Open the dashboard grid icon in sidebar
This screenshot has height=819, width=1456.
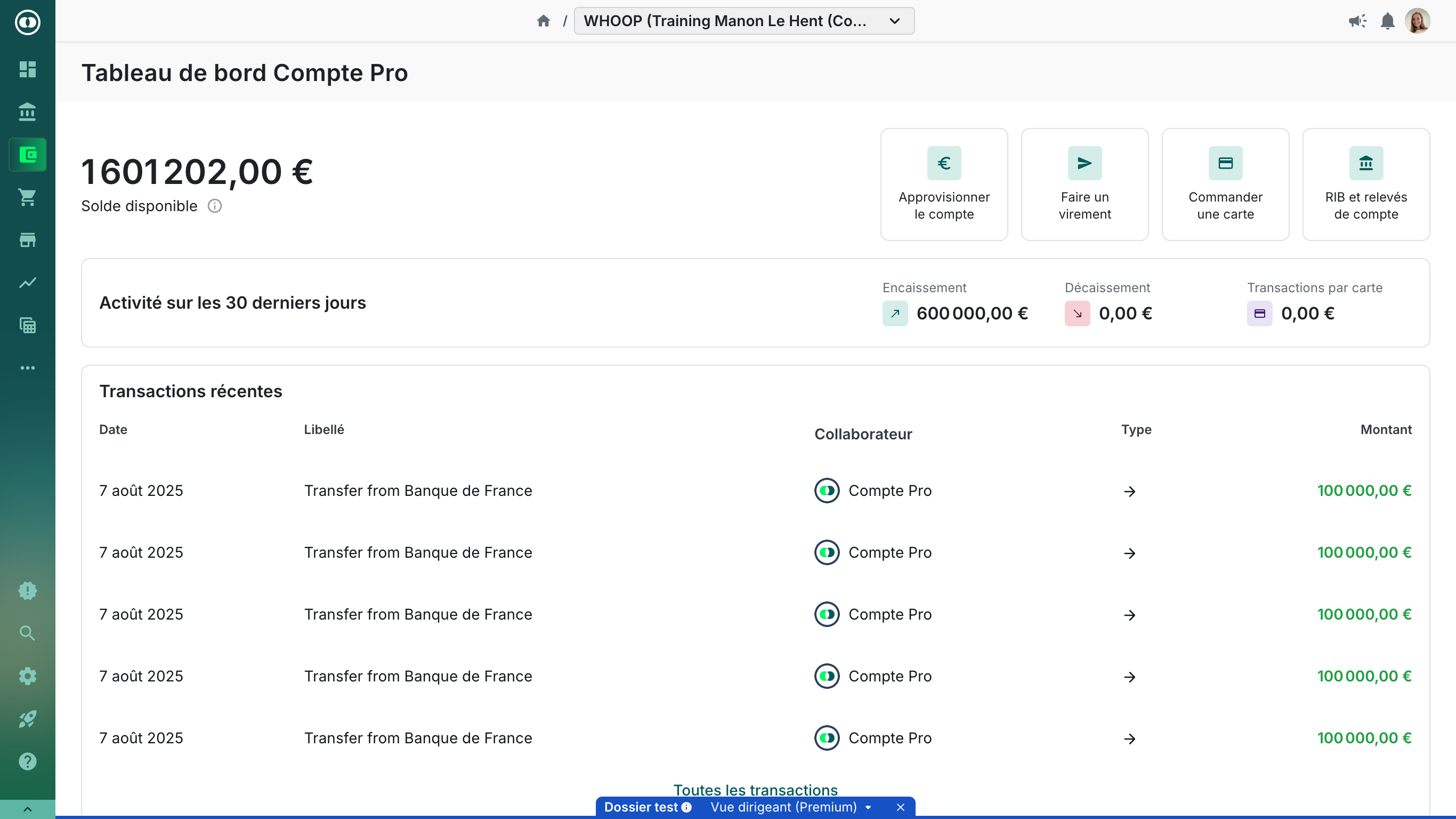(27, 69)
